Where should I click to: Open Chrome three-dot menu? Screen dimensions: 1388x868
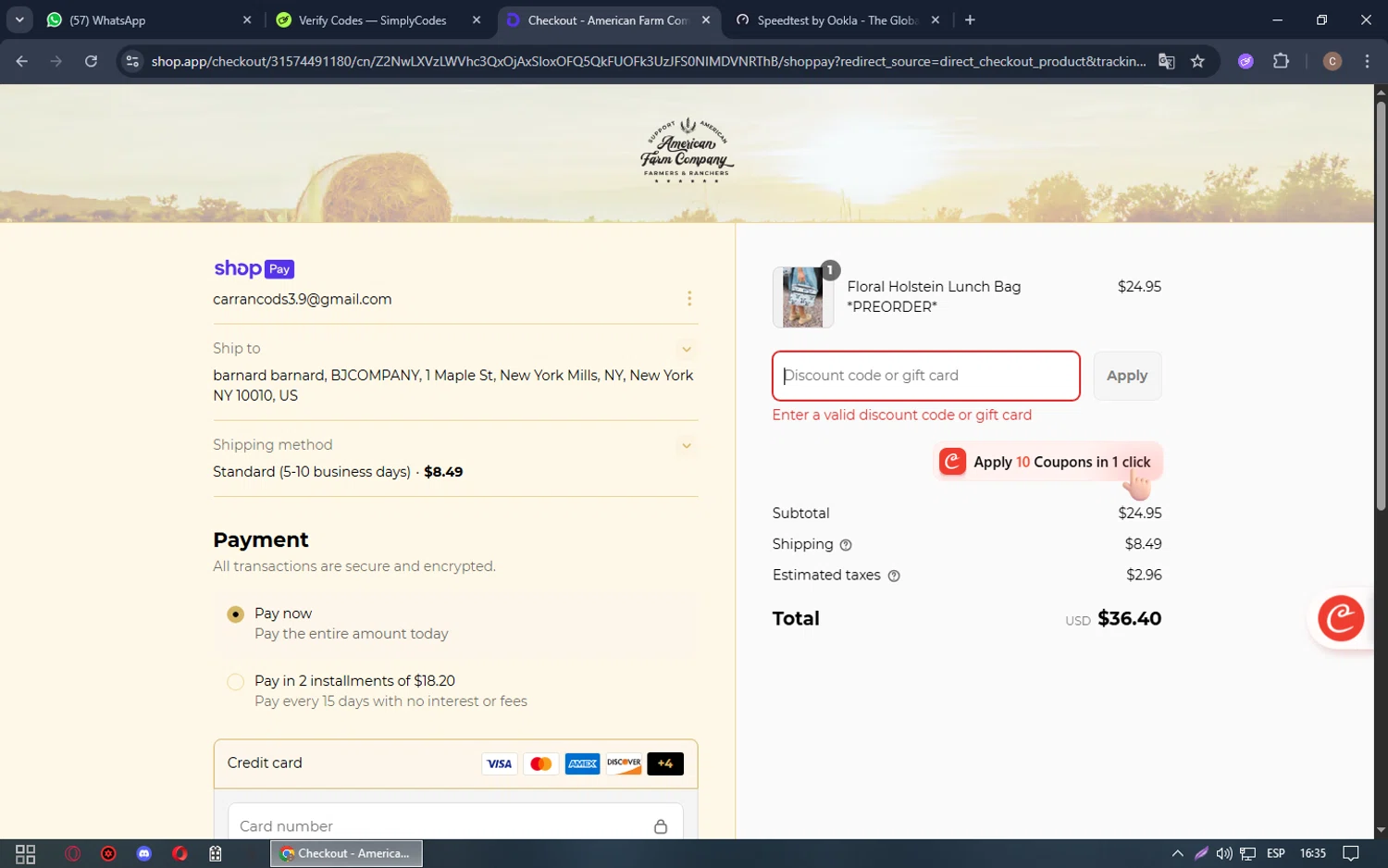[1367, 61]
